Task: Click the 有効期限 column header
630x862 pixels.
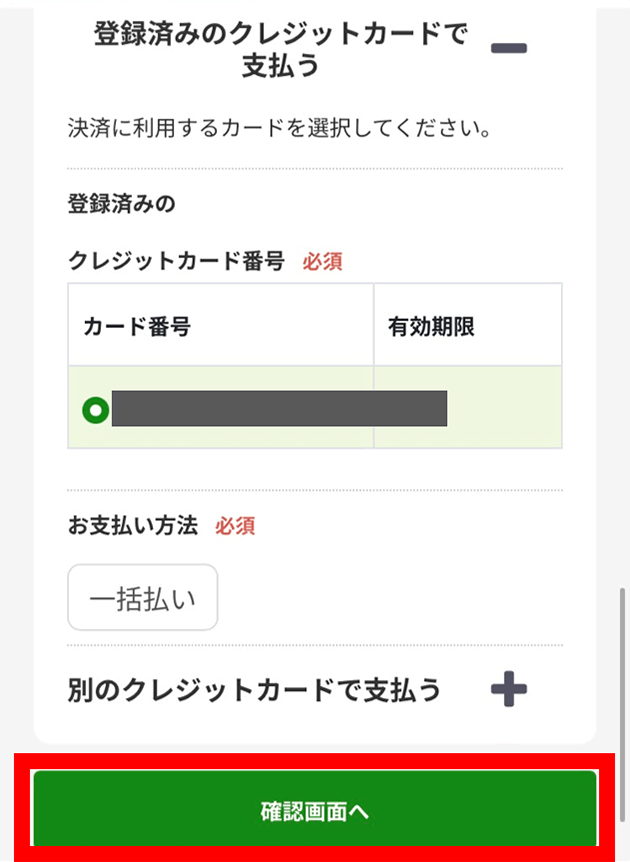Action: click(421, 323)
